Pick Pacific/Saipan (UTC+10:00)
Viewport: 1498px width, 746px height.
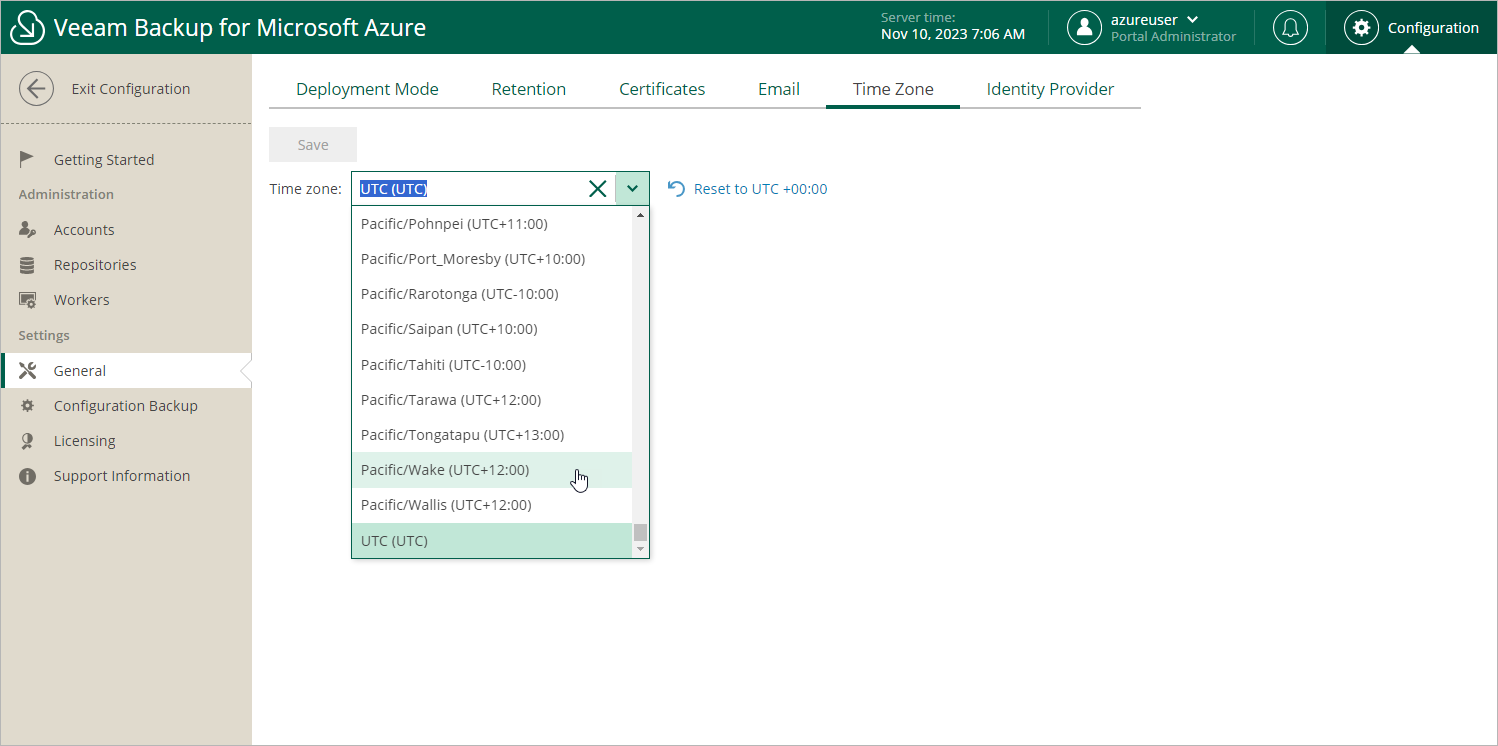(492, 329)
